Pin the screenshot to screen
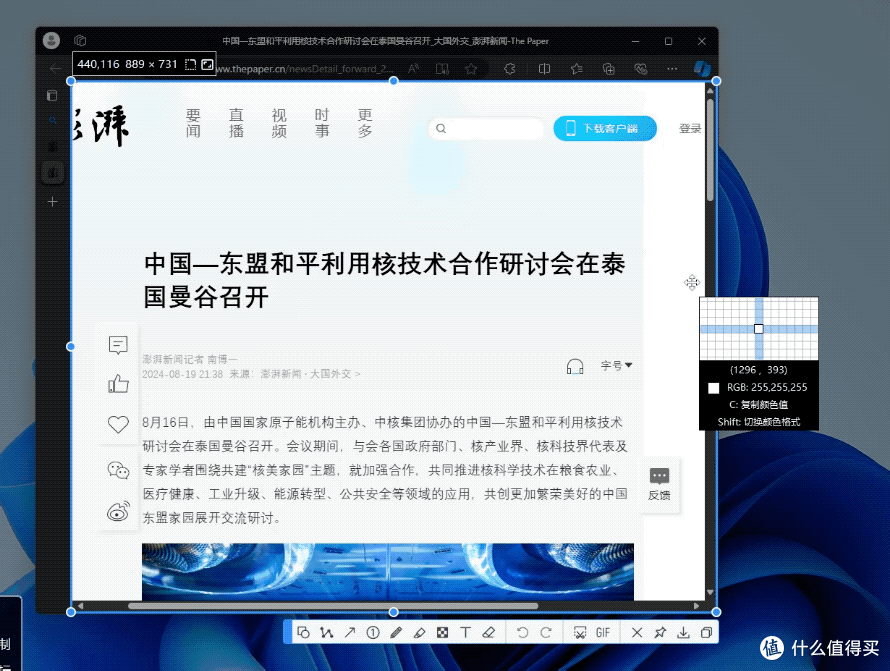Viewport: 890px width, 671px height. click(660, 632)
